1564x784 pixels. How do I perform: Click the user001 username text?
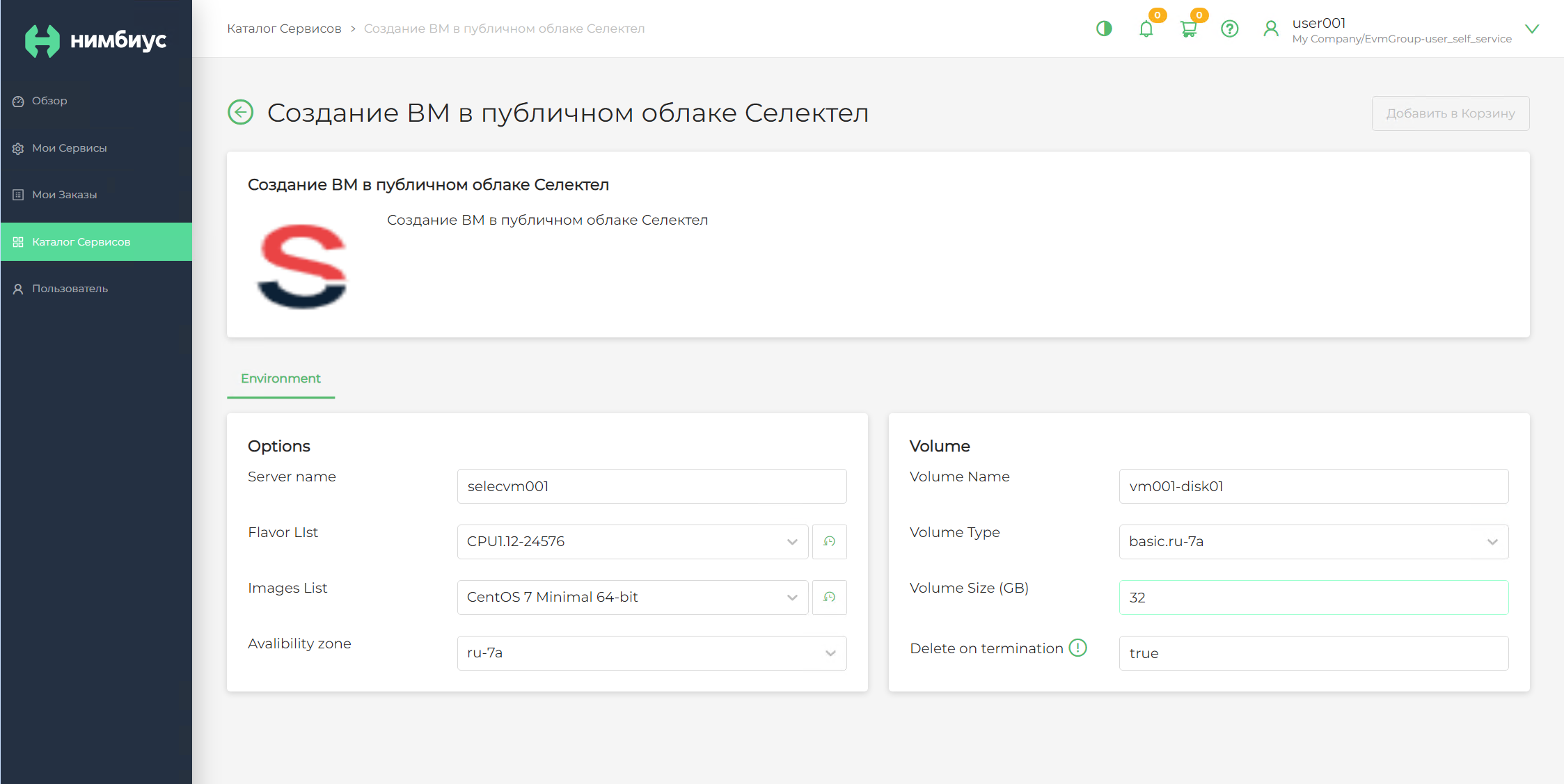coord(1319,23)
